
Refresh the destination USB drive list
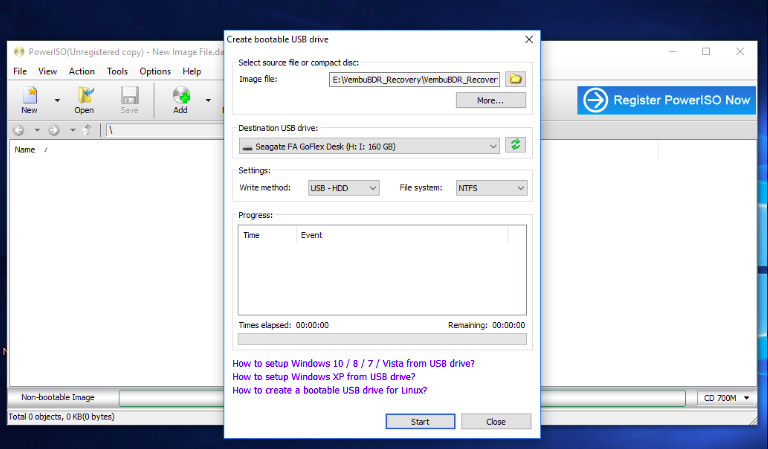click(515, 145)
